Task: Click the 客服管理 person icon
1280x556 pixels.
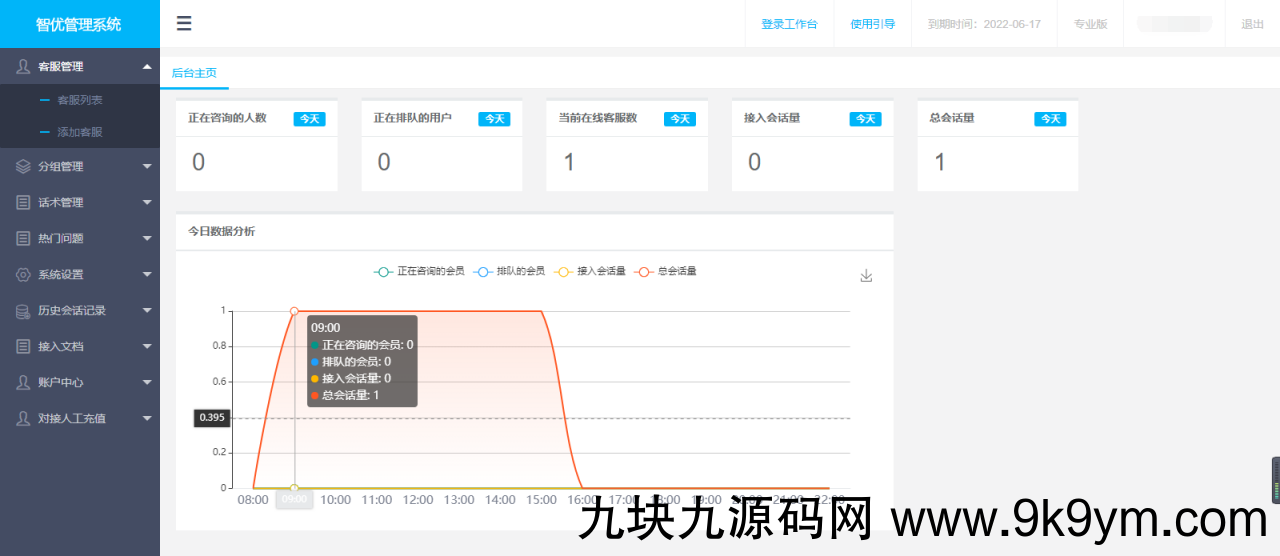Action: pyautogui.click(x=23, y=67)
